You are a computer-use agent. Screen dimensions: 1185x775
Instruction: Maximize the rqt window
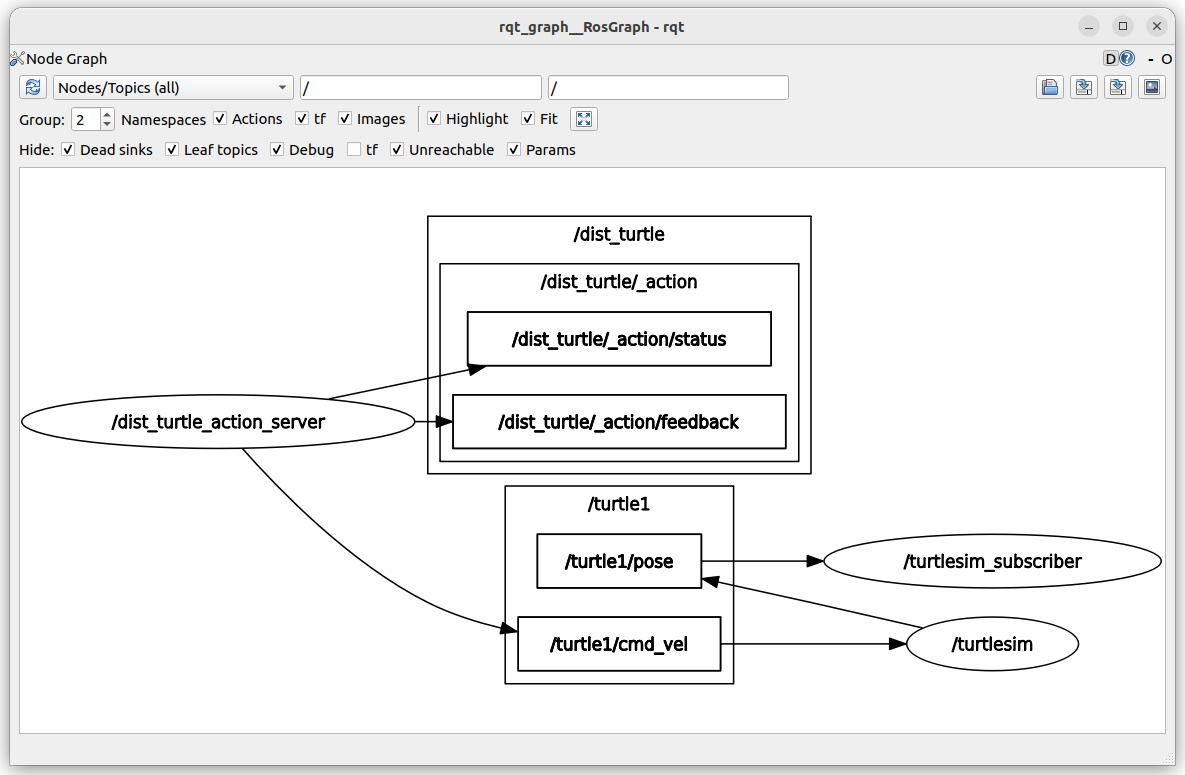pyautogui.click(x=1123, y=26)
